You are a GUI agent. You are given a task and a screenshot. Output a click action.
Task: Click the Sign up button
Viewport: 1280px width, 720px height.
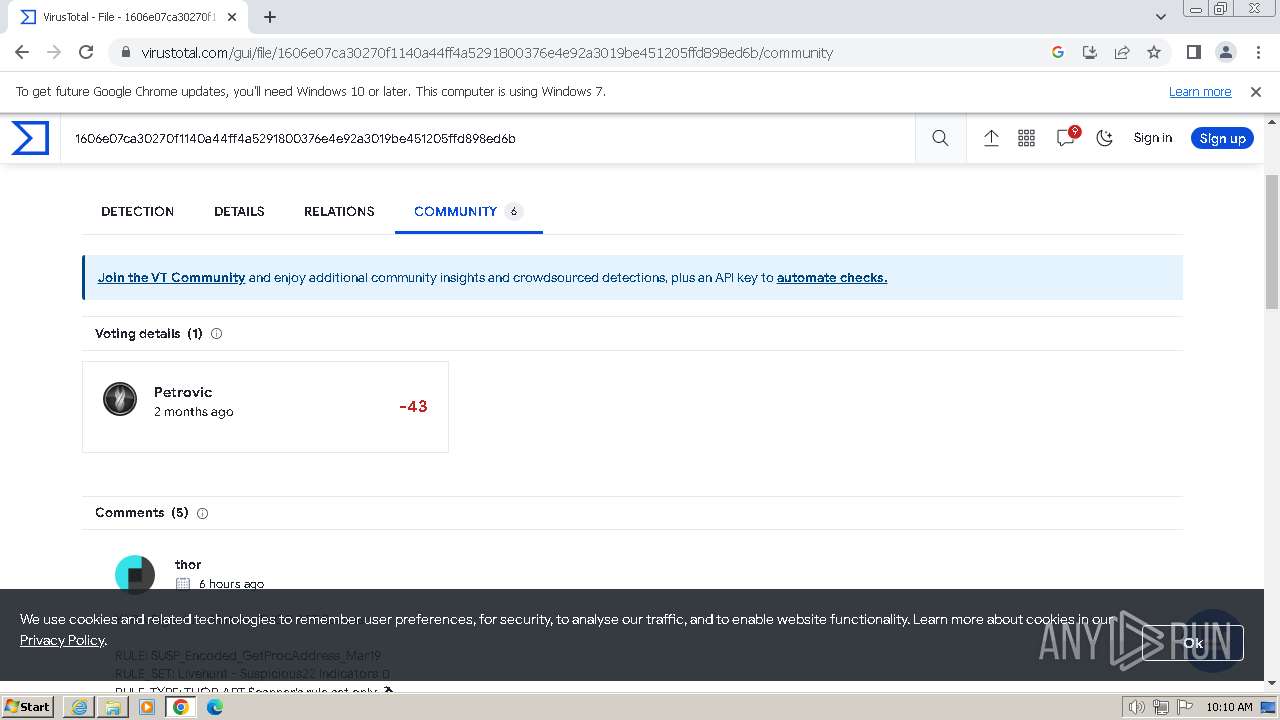click(1222, 138)
